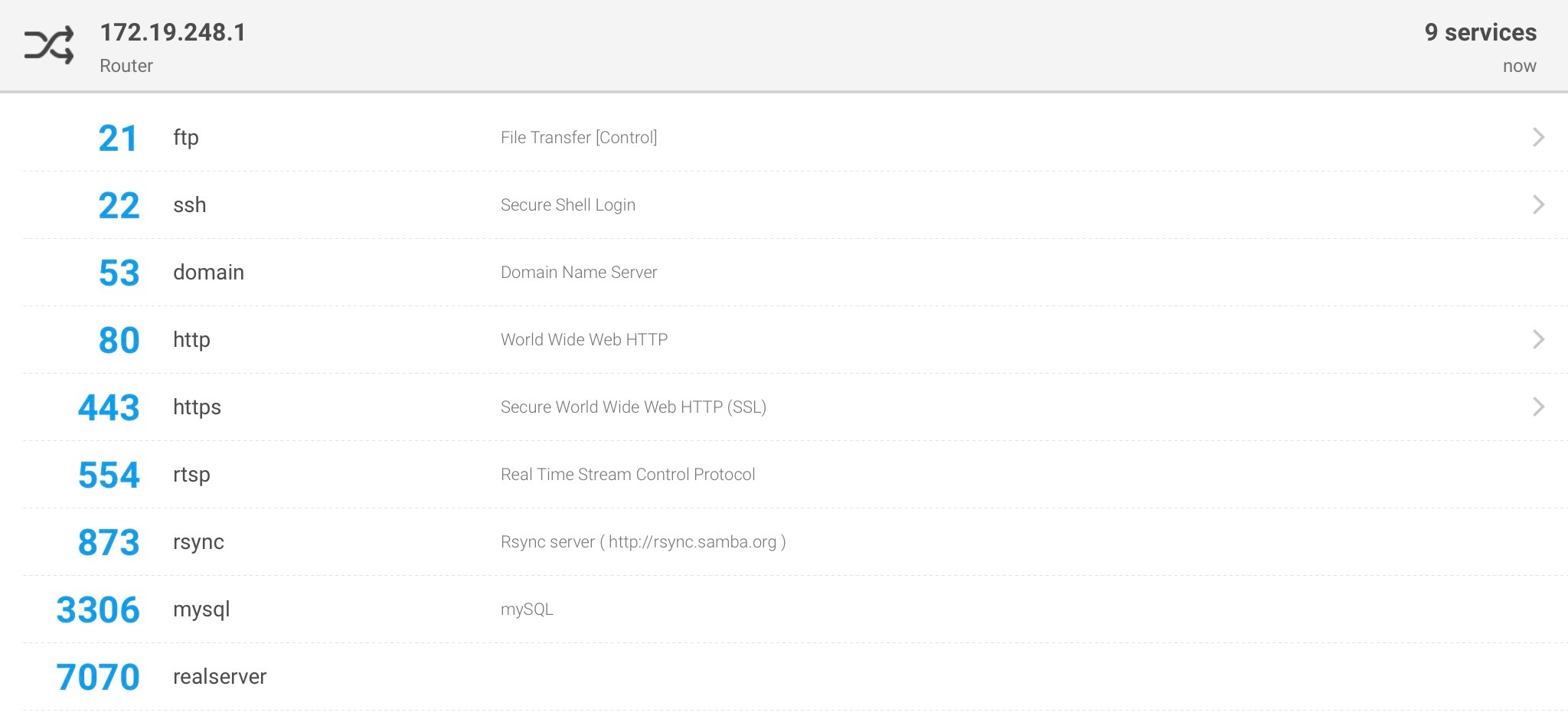Click port number 53
The height and width of the screenshot is (719, 1568).
119,273
